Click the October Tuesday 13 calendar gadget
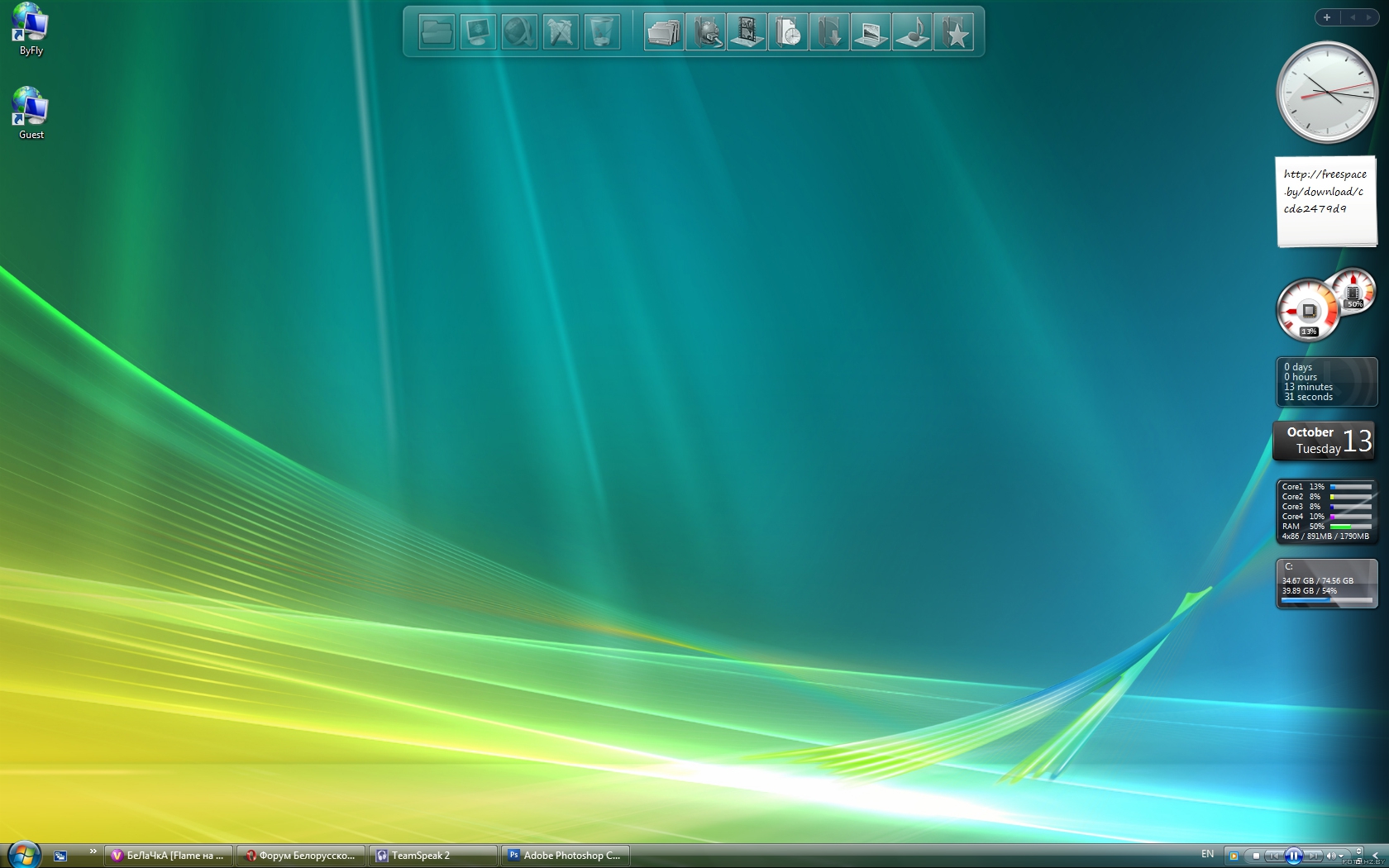This screenshot has width=1389, height=868. point(1325,441)
